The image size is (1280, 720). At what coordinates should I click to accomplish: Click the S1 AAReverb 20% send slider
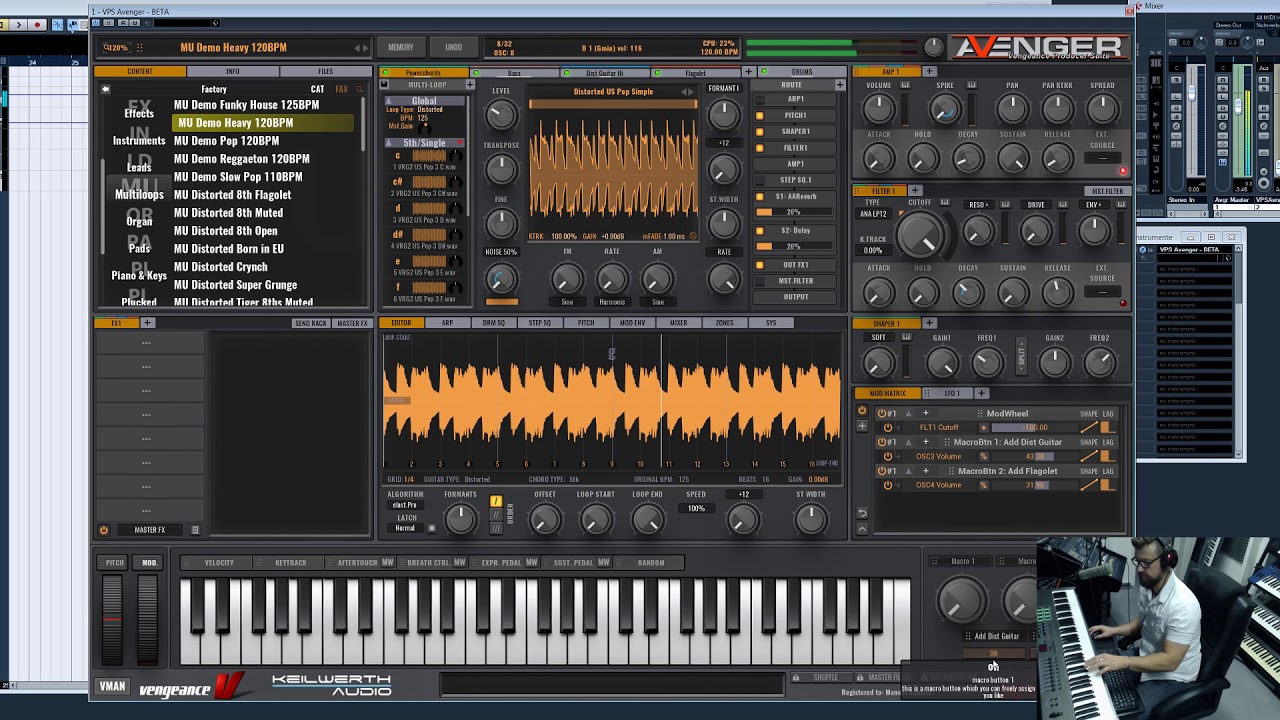point(795,212)
